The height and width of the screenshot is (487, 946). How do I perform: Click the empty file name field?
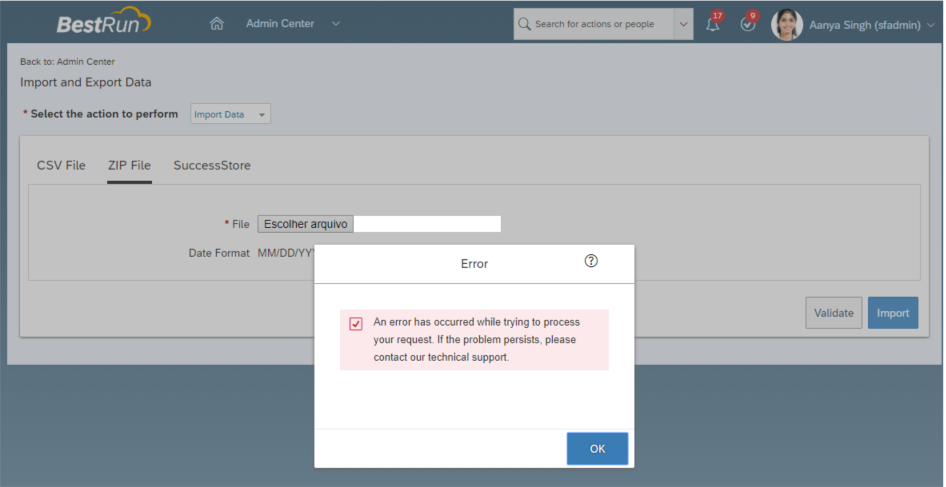coord(427,224)
